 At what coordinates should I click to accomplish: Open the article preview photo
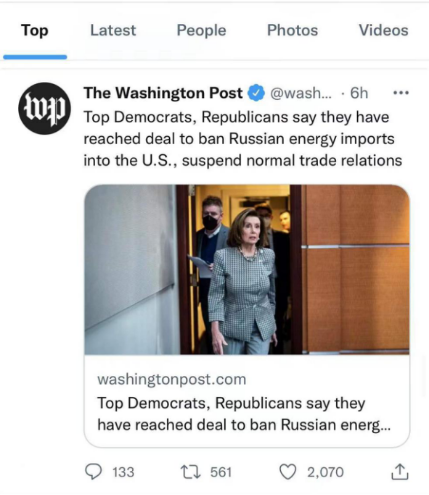click(x=247, y=269)
